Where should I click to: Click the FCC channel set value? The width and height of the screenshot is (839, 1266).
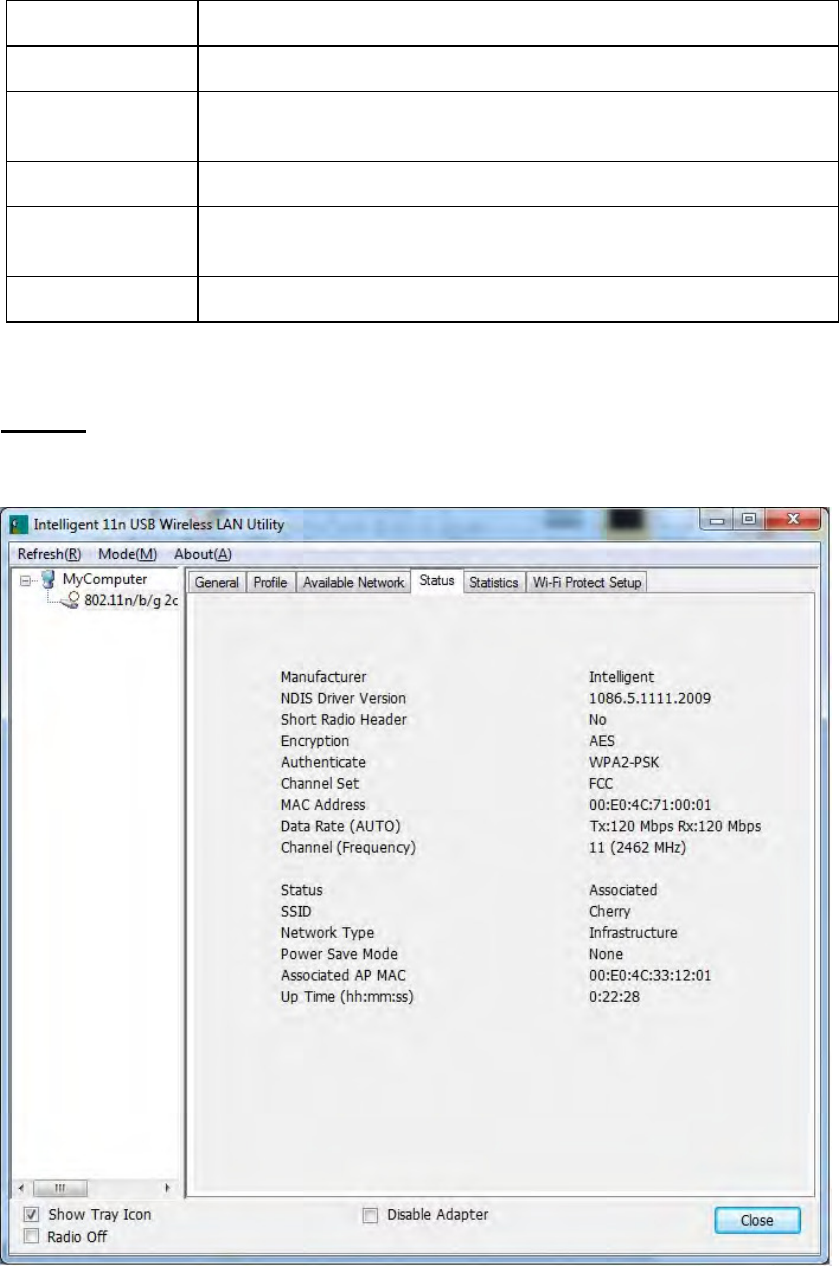coord(600,784)
